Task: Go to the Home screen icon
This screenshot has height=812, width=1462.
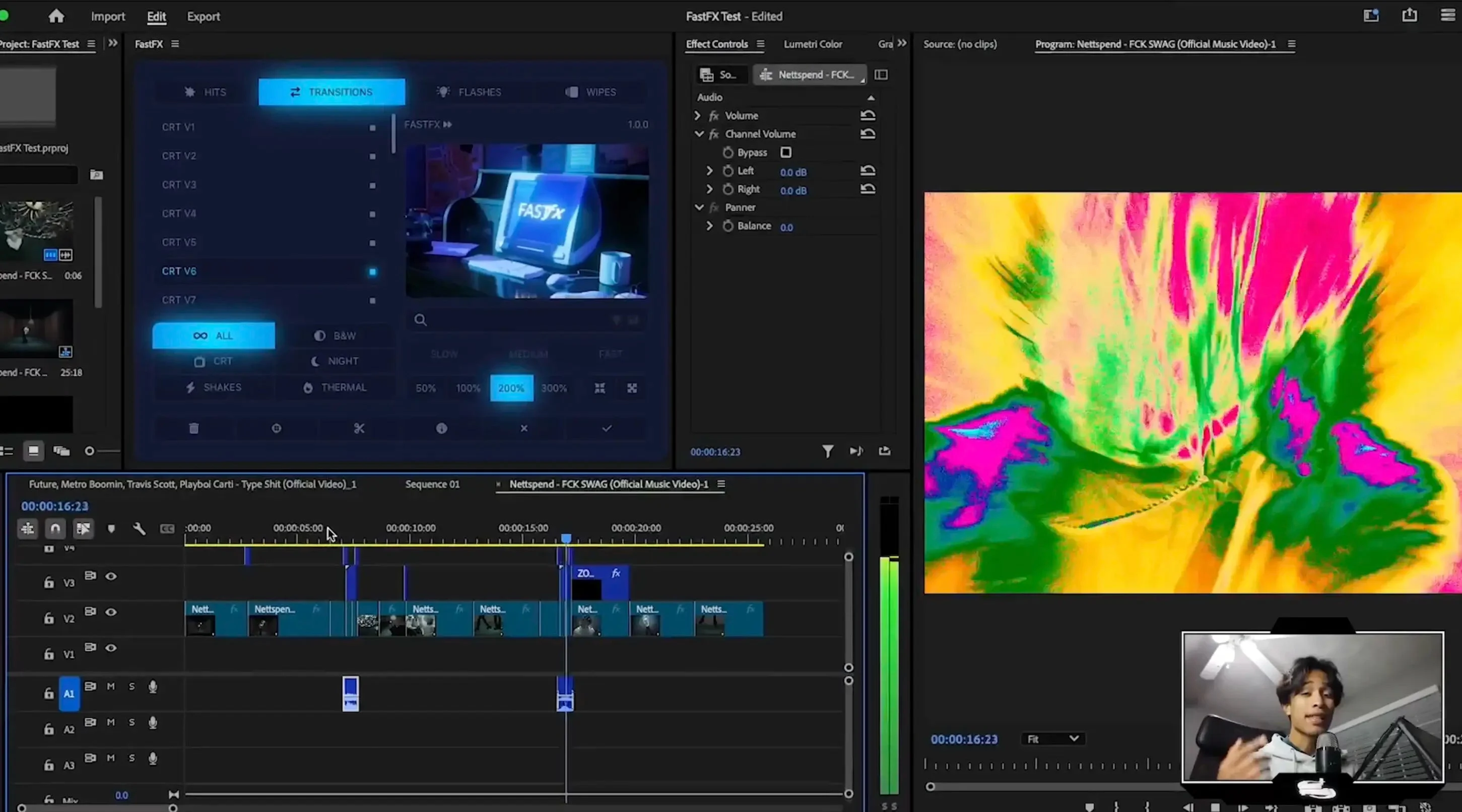Action: coord(56,17)
